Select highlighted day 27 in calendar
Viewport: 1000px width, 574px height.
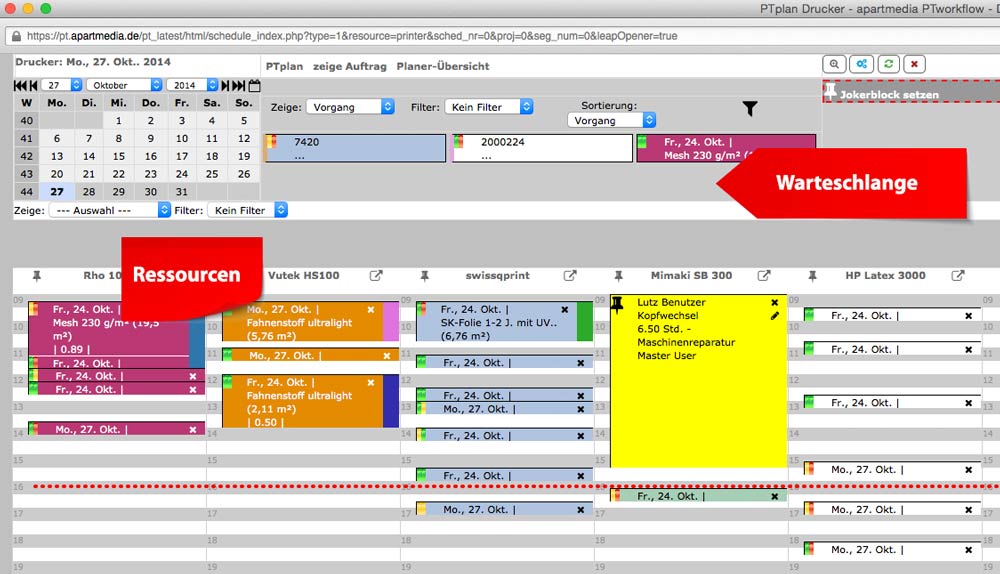pos(57,192)
